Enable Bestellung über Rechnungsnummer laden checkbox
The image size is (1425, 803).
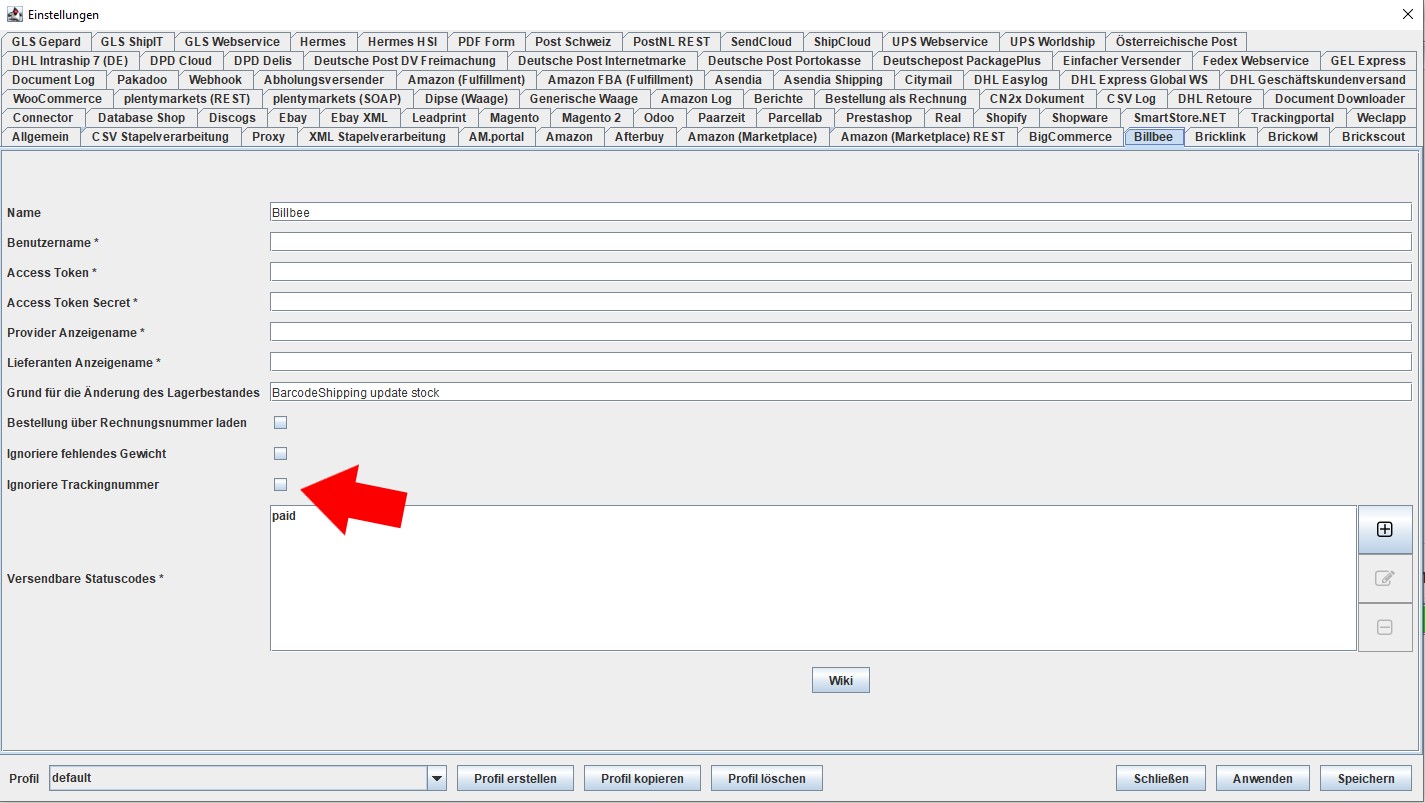280,423
